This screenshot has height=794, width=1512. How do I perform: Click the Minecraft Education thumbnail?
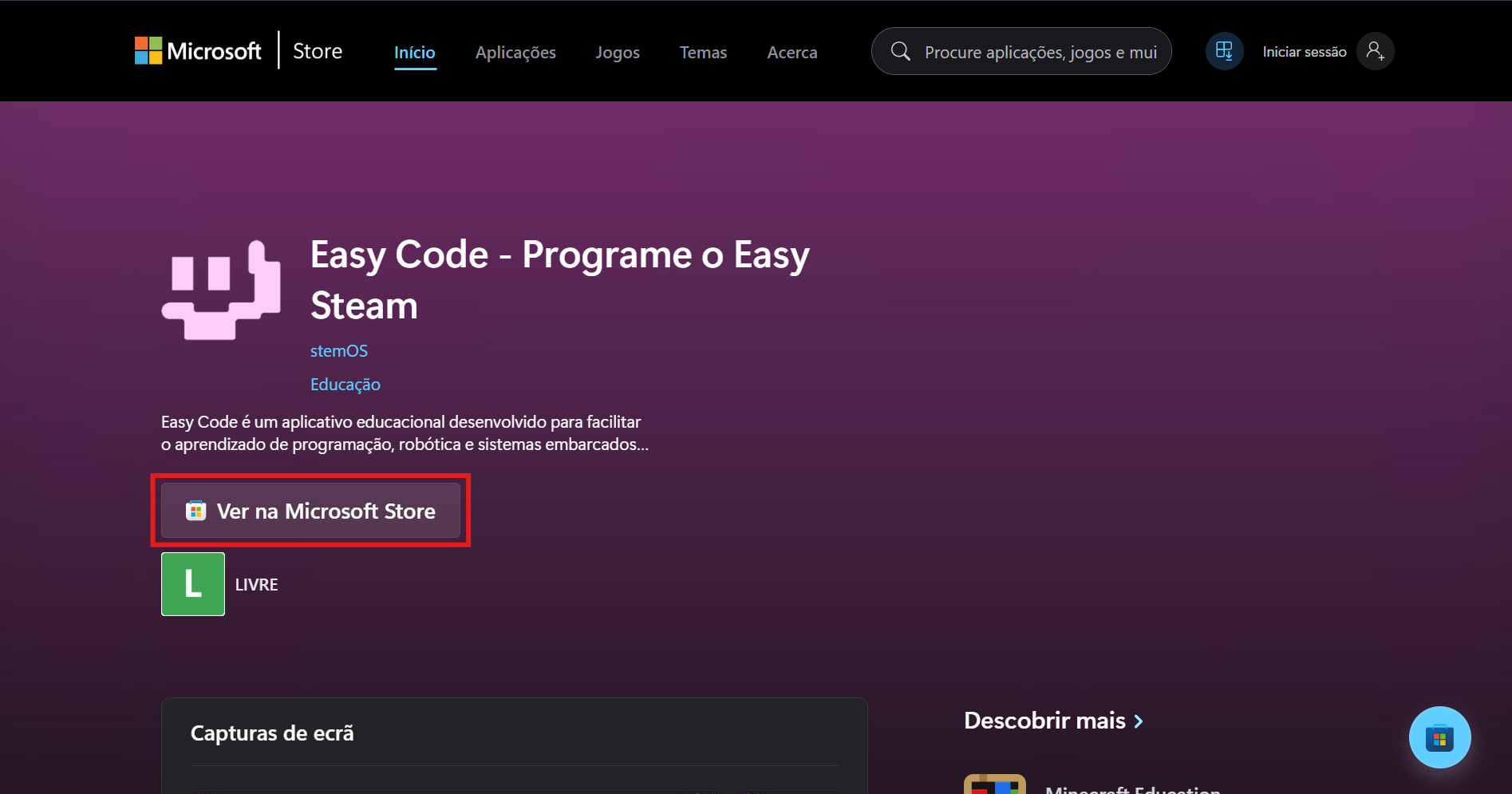pyautogui.click(x=994, y=784)
